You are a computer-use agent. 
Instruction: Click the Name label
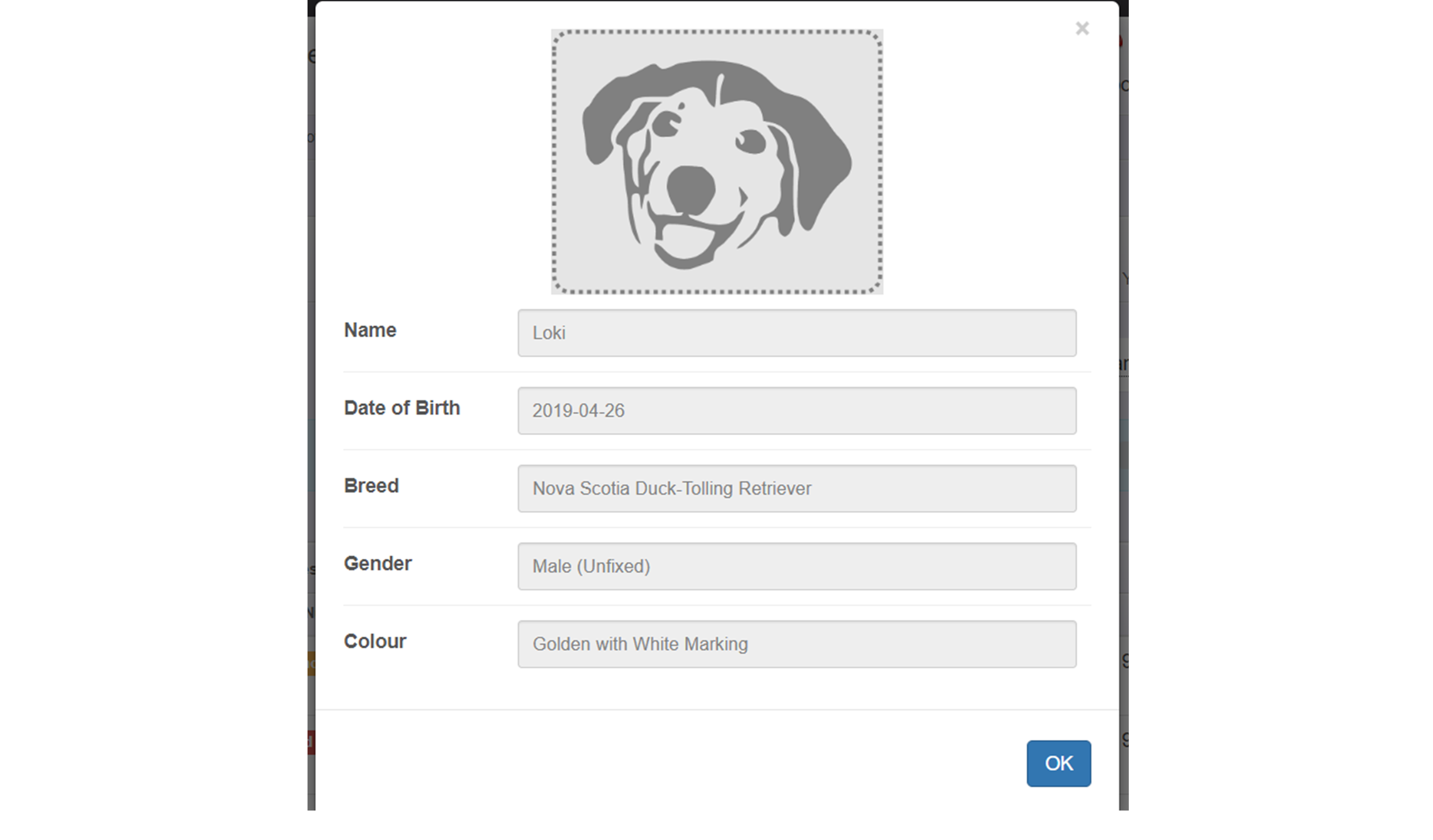click(370, 330)
